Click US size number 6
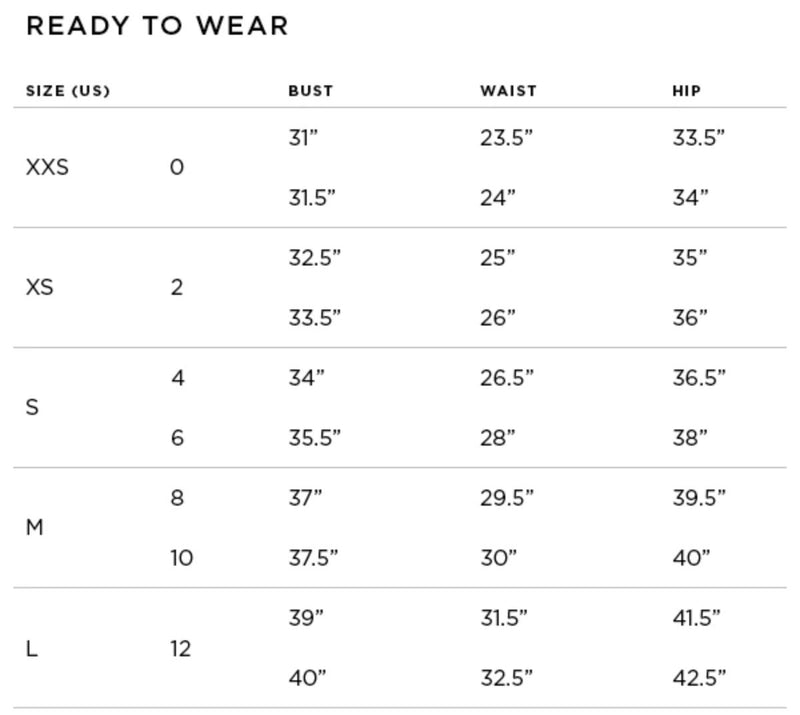 click(177, 438)
